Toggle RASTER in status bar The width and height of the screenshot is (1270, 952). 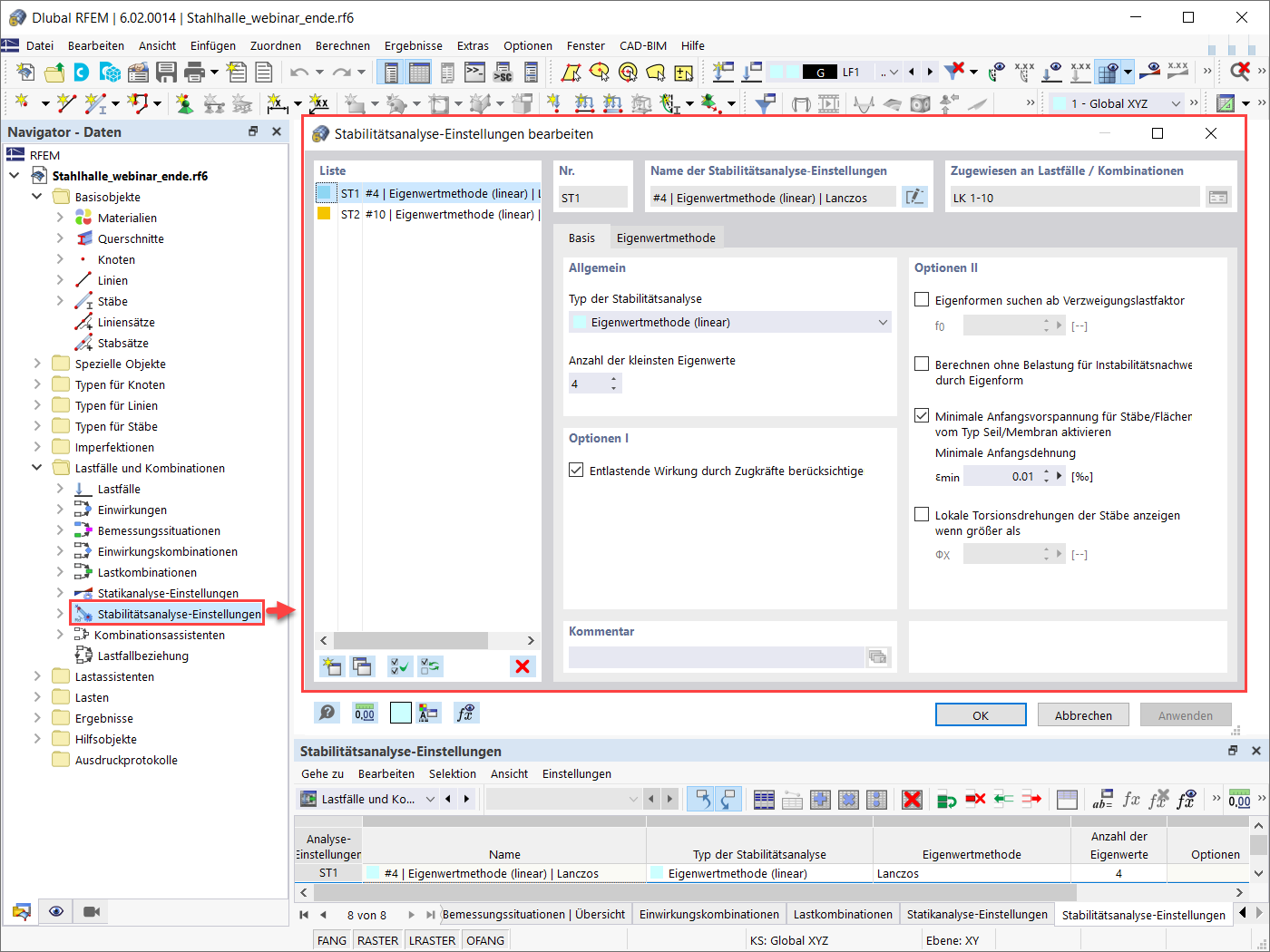(x=378, y=940)
